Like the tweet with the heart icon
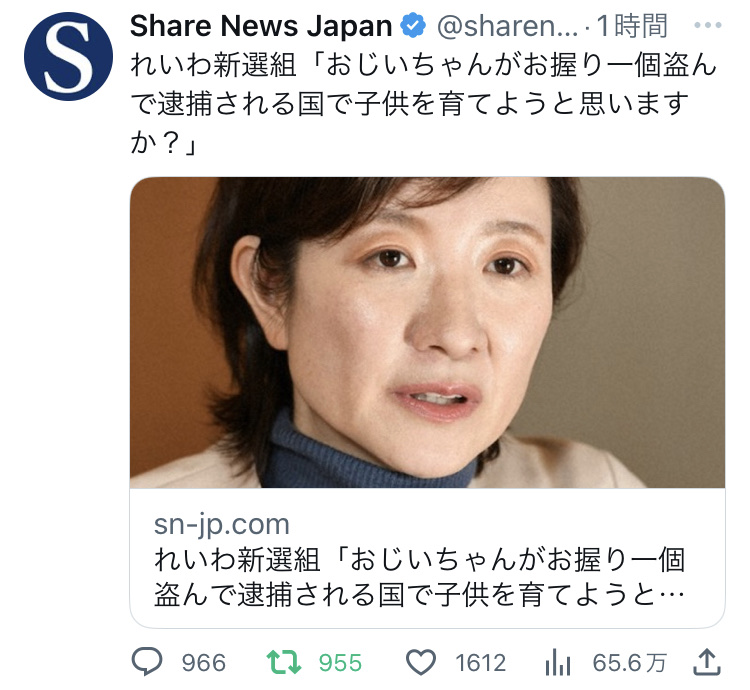The image size is (750, 690). point(421,662)
